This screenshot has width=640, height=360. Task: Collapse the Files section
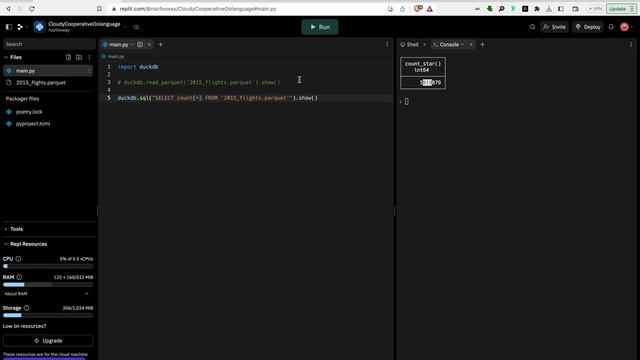click(x=6, y=58)
